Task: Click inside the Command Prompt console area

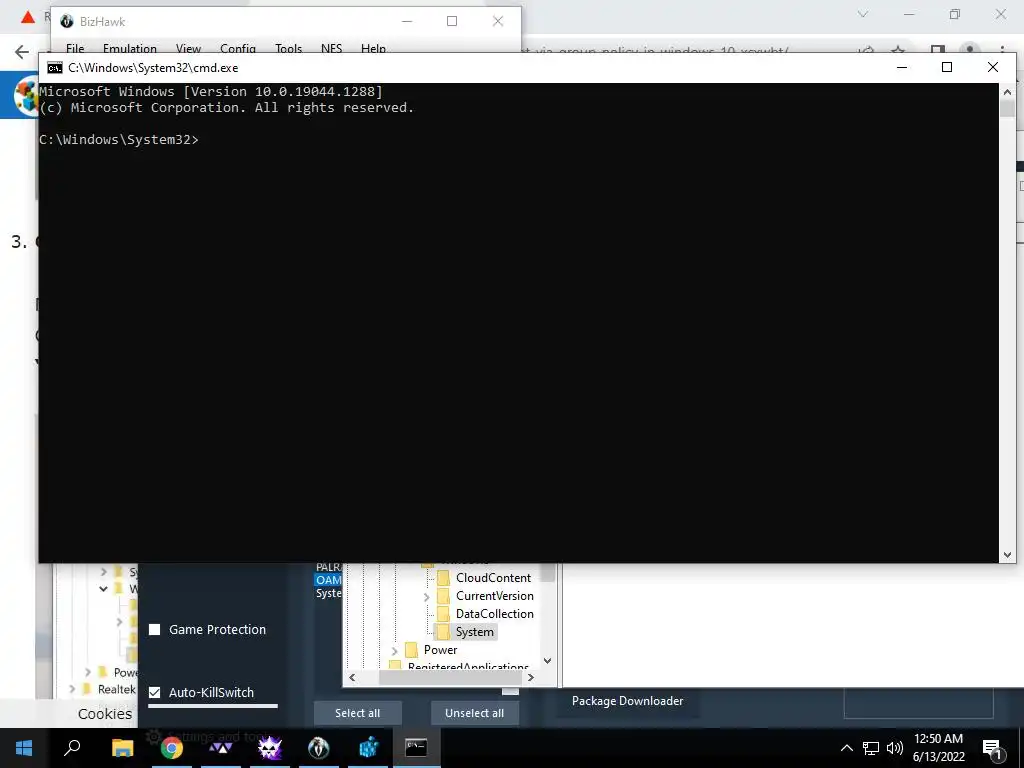Action: pos(519,323)
